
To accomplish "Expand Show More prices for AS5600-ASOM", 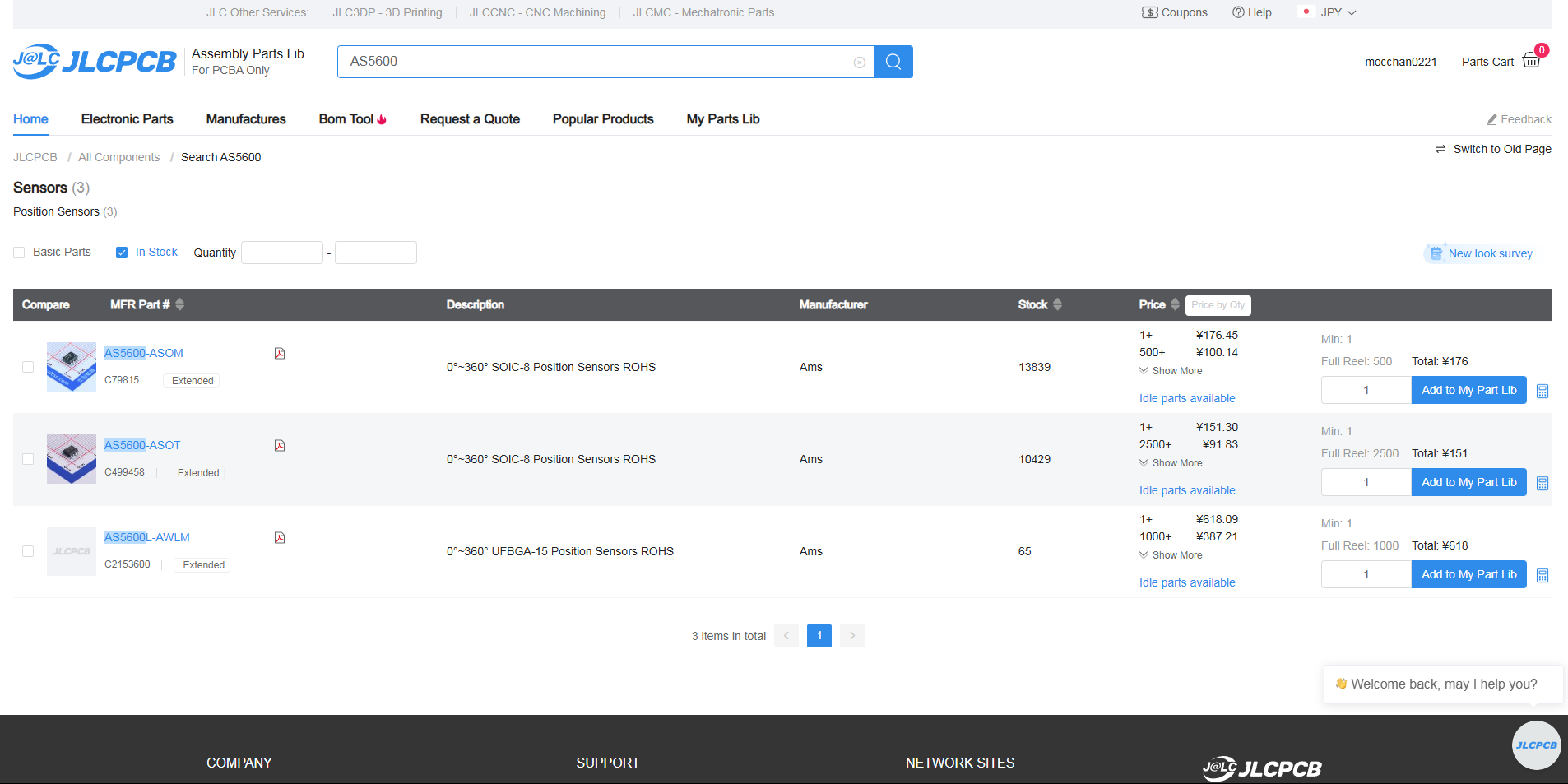I will [x=1171, y=371].
